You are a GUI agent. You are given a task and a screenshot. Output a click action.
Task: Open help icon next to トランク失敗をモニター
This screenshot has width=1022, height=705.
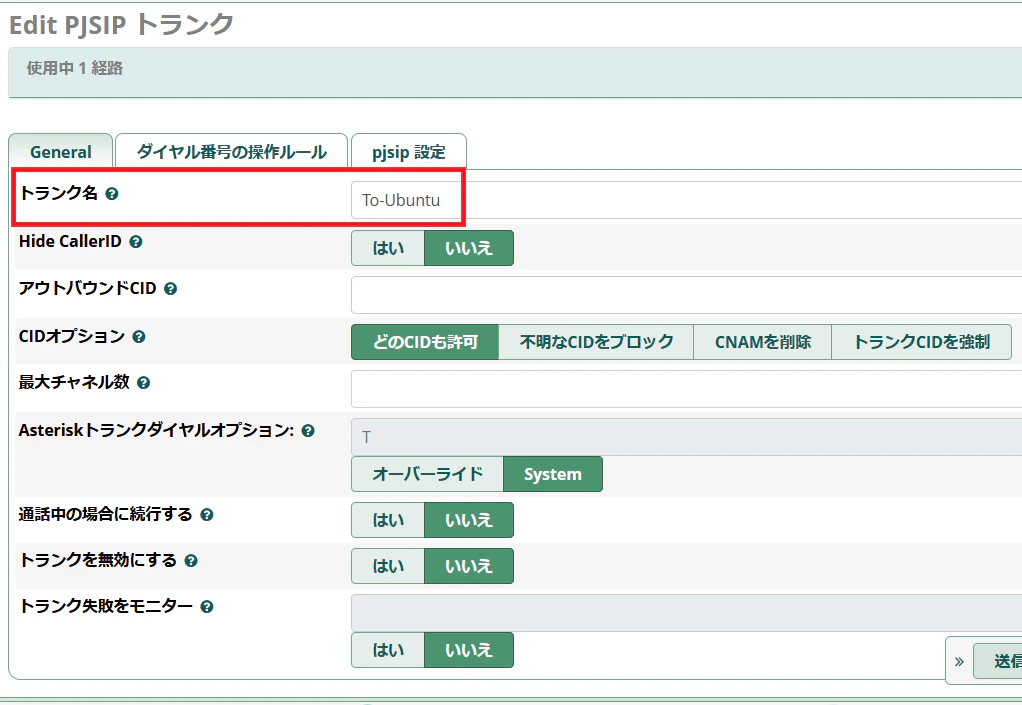[x=207, y=607]
